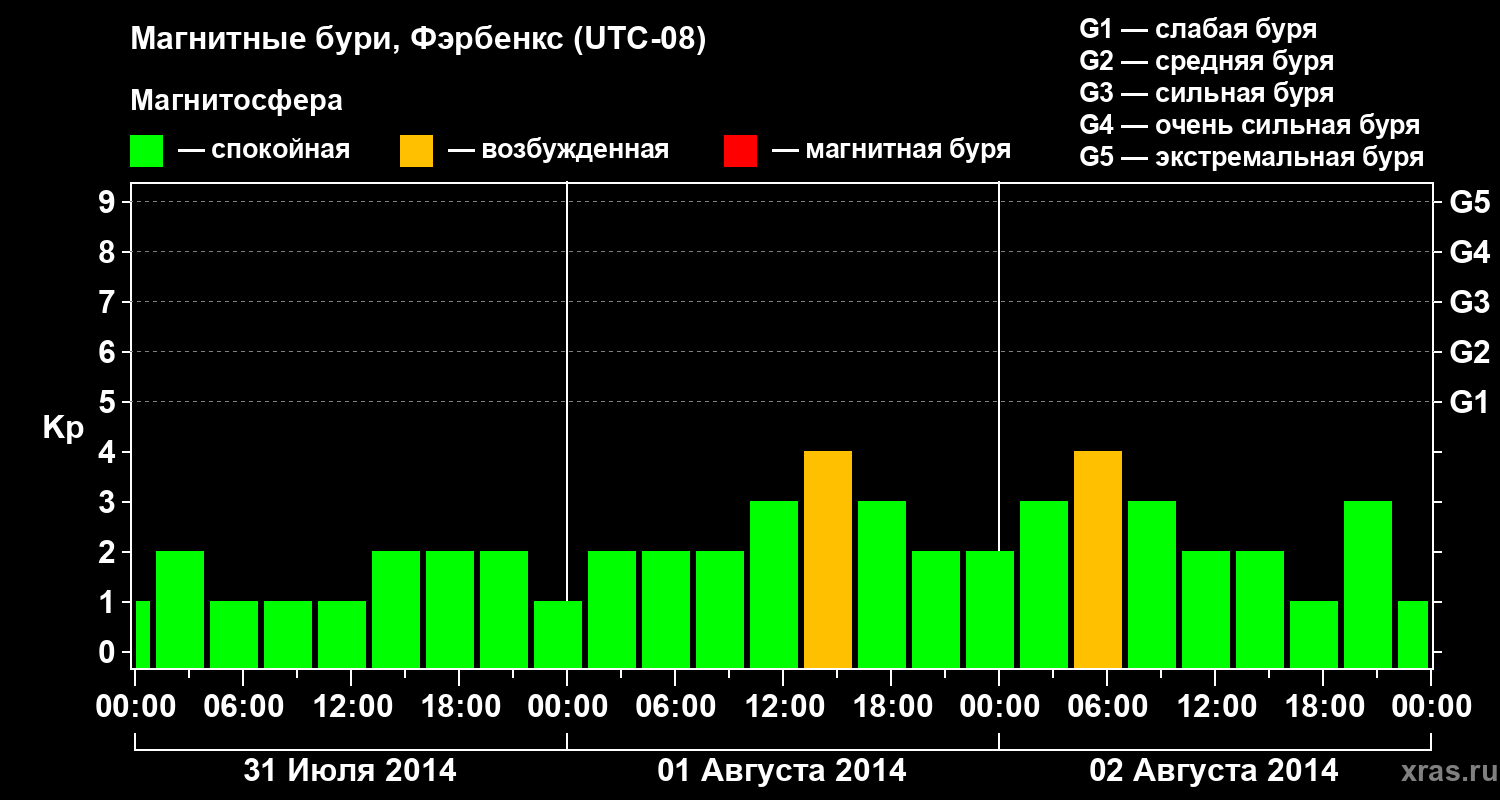
Task: Click the '31 Июля 2014' date label
Action: coord(350,771)
